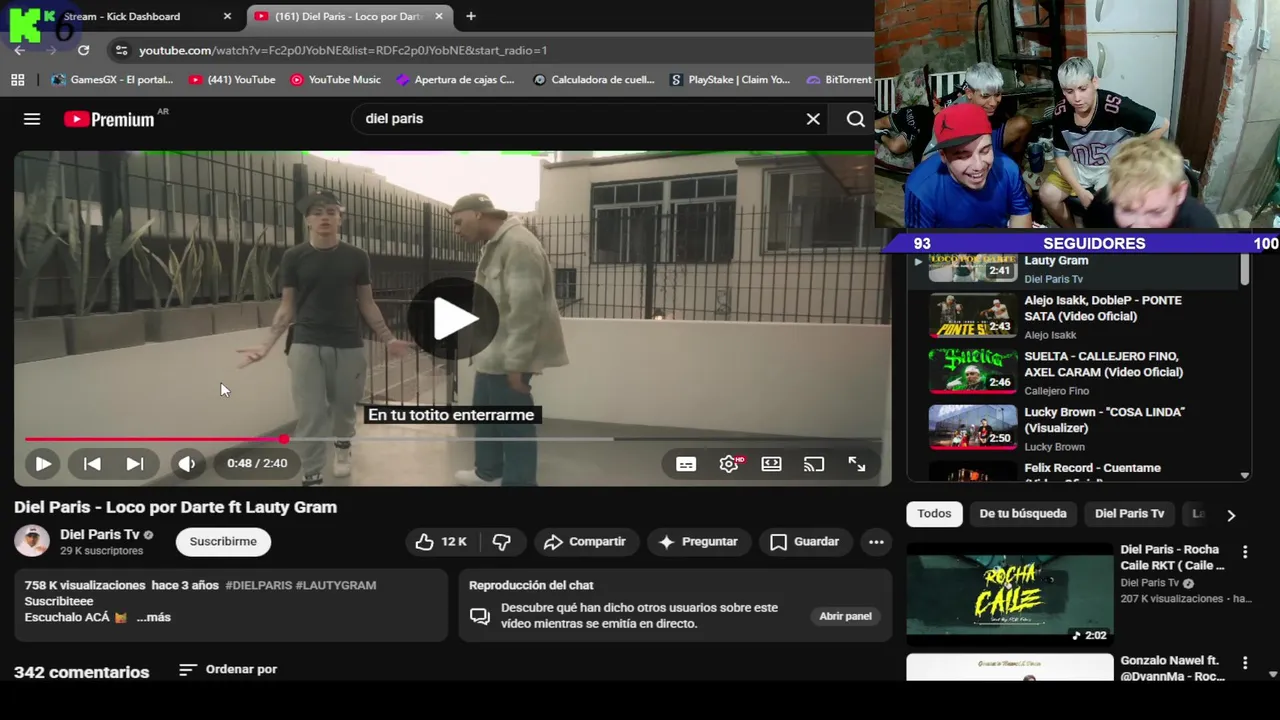Select the 'Diel Paris Tv' filter chip

1129,514
